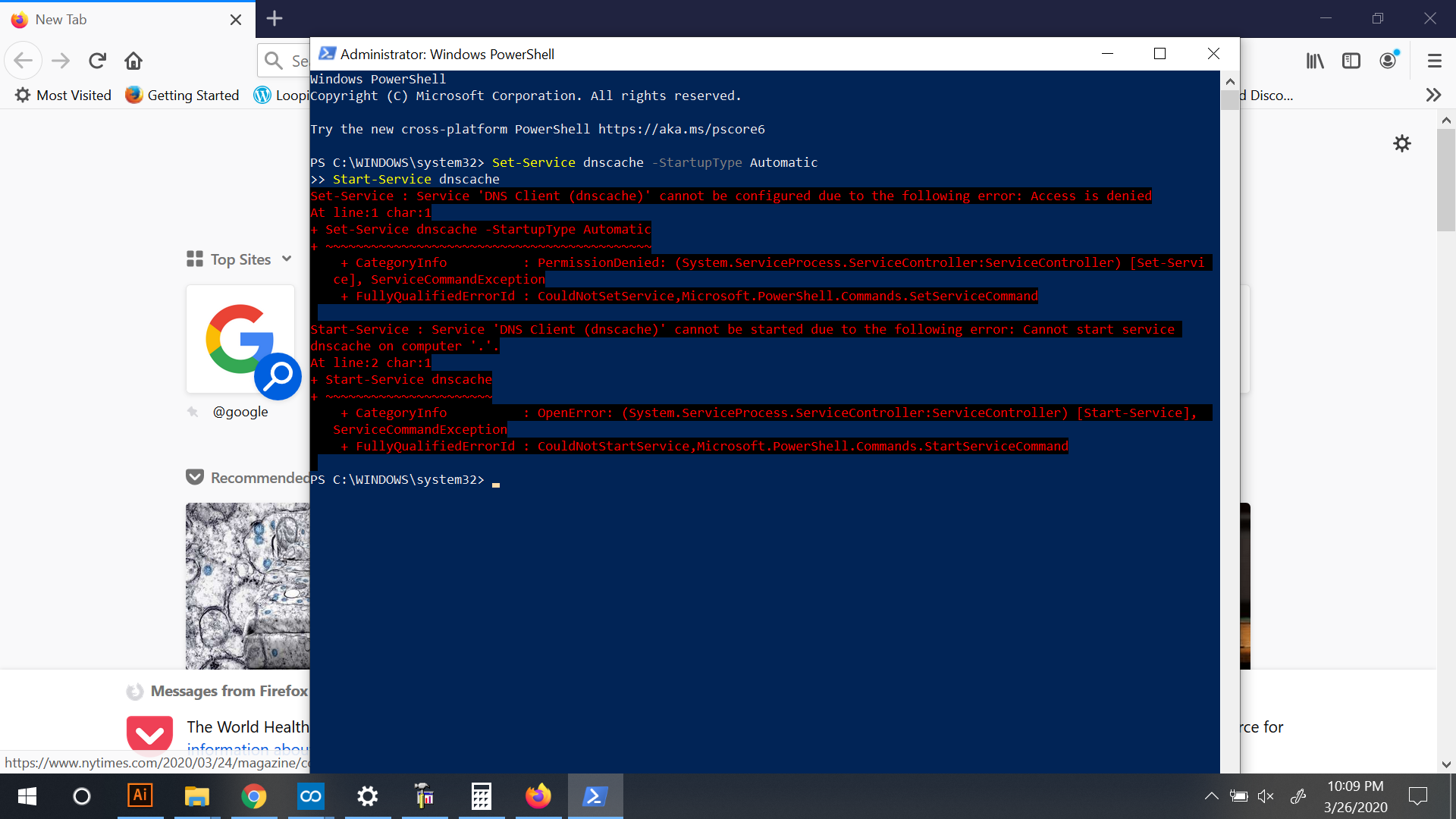Viewport: 1456px width, 819px height.
Task: Mute toggle speaker volume tray icon
Action: 1265,795
